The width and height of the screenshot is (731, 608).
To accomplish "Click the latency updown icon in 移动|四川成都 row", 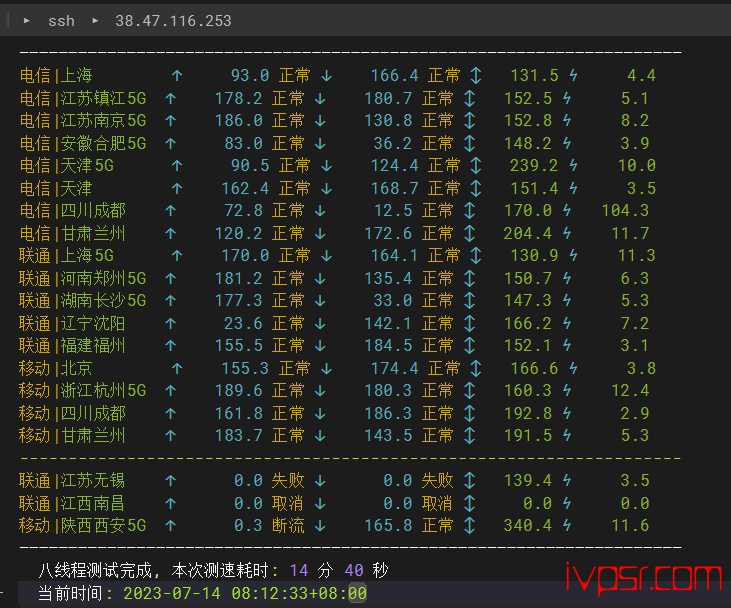I will pyautogui.click(x=469, y=413).
